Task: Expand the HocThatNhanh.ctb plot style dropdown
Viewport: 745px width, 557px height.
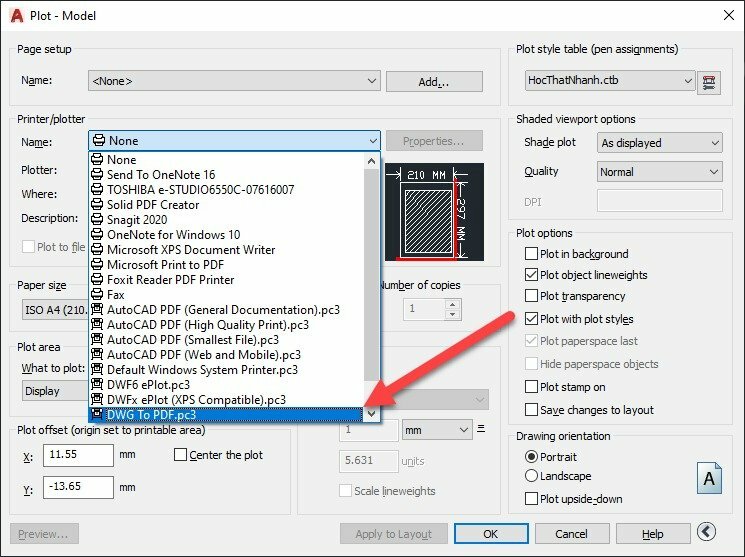Action: coord(610,81)
